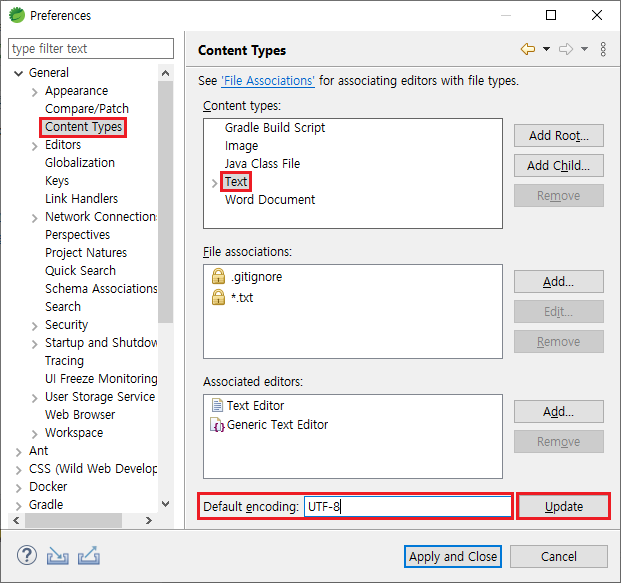This screenshot has width=621, height=583.
Task: Select Schema Associations preference page
Action: (101, 289)
